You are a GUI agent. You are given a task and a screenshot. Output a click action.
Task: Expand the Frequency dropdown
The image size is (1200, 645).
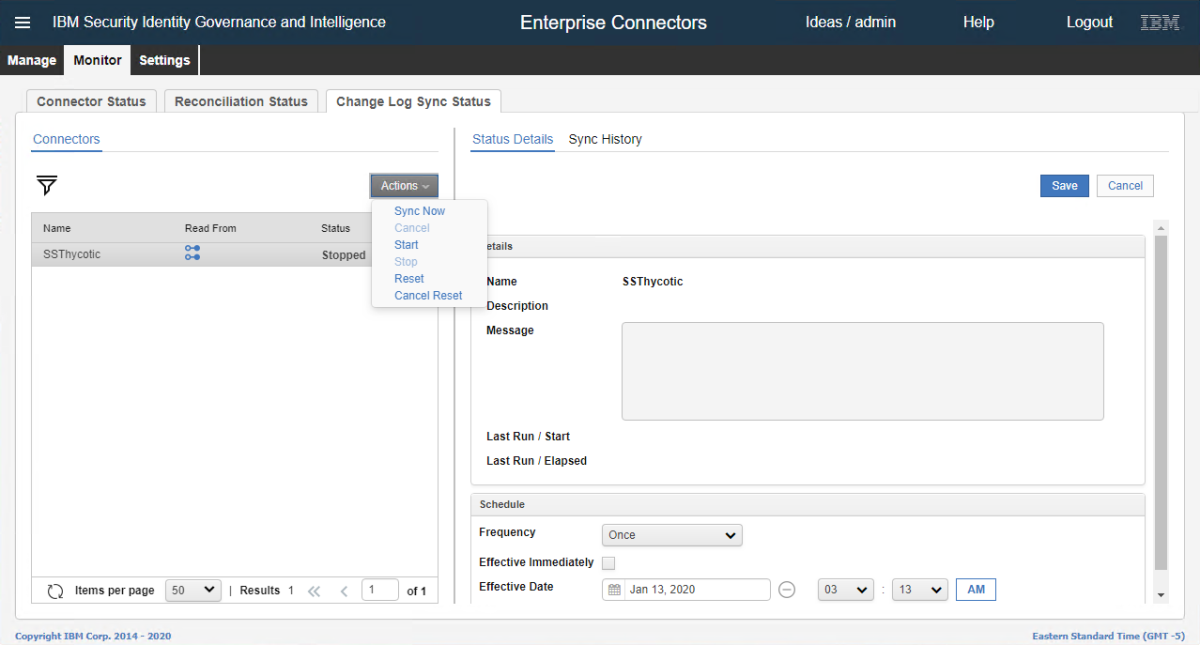[672, 535]
